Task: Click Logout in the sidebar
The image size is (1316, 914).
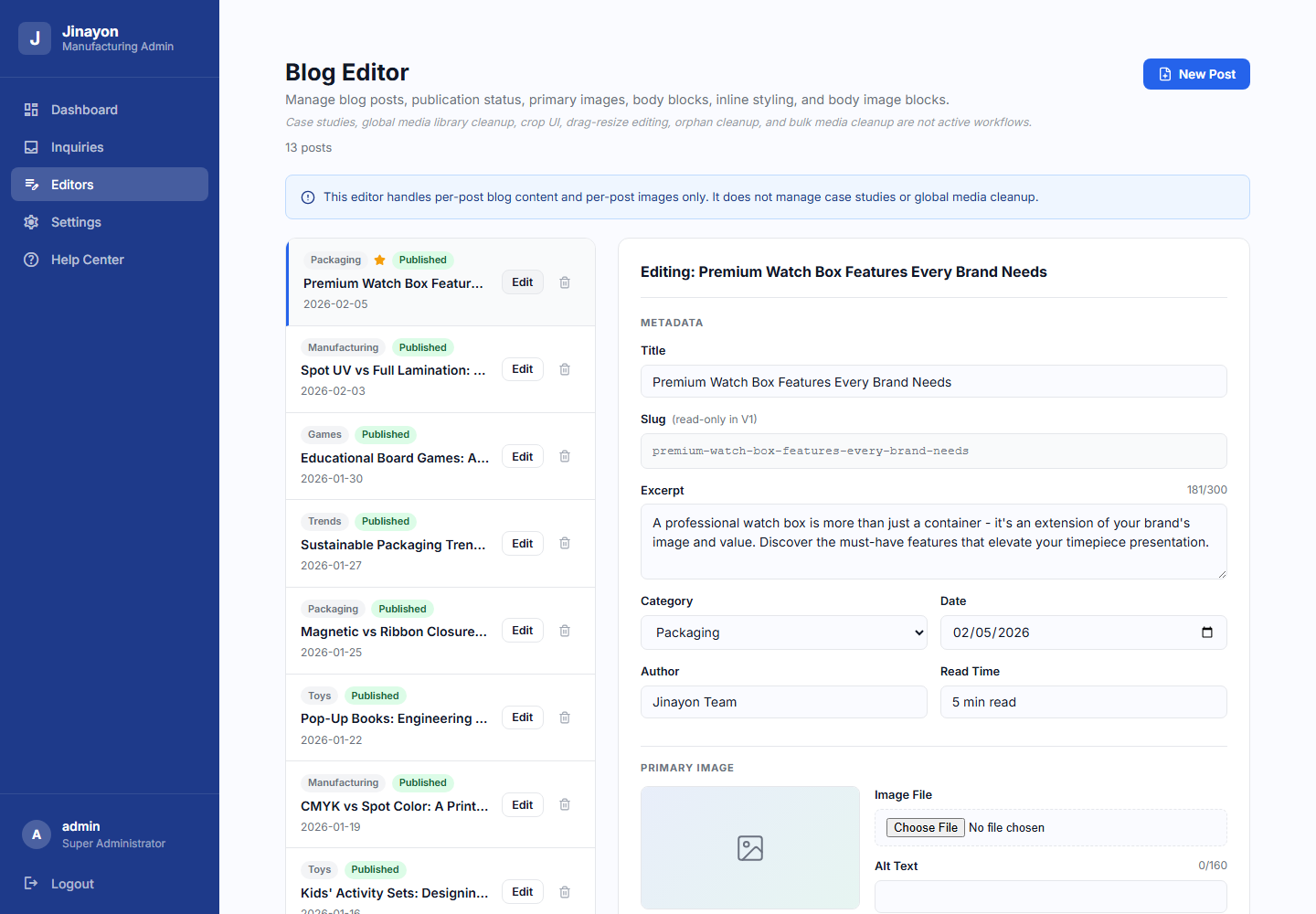Action: (110, 884)
